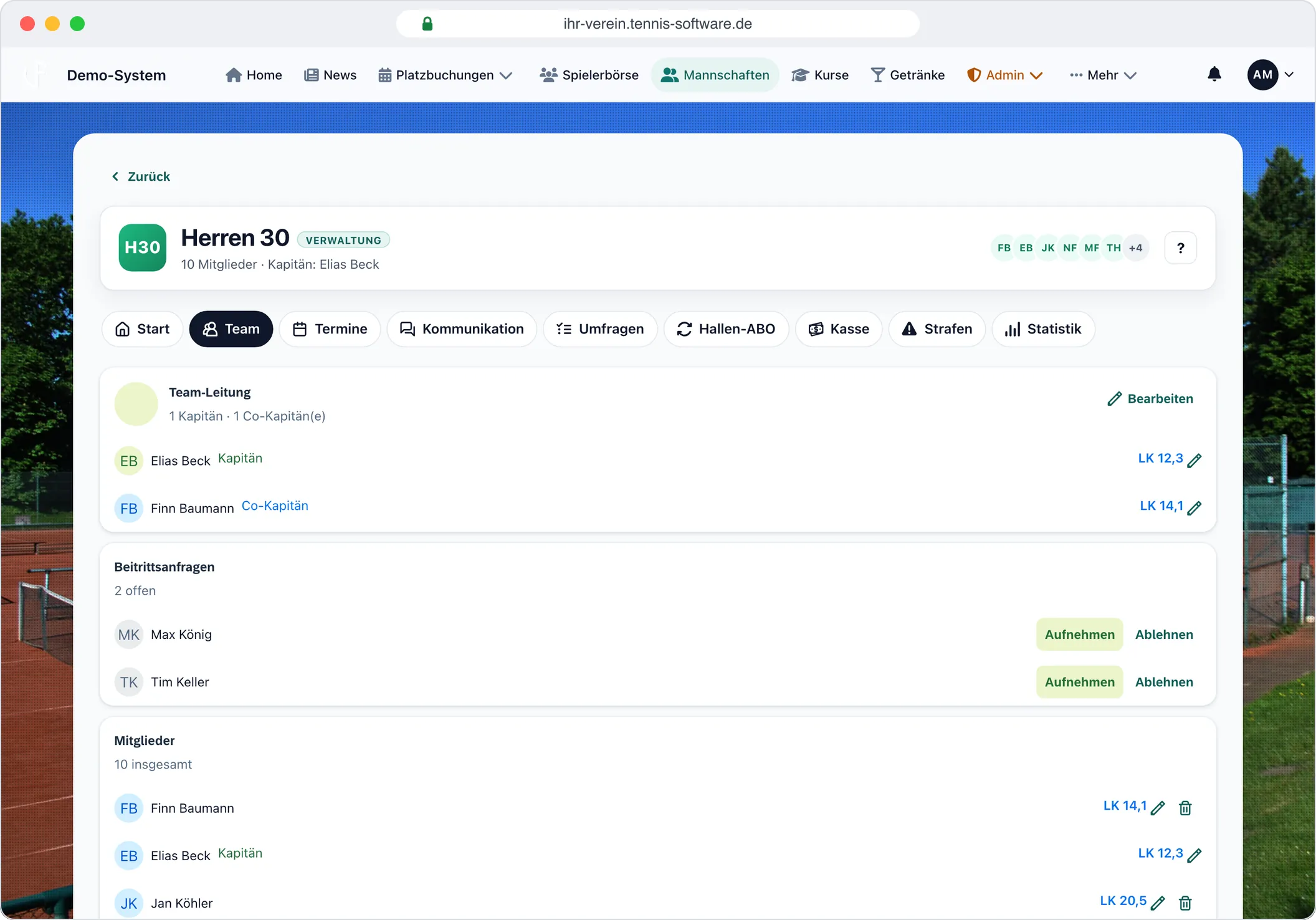Viewport: 1316px width, 920px height.
Task: Decline Max König with Ablehnen
Action: (1164, 635)
